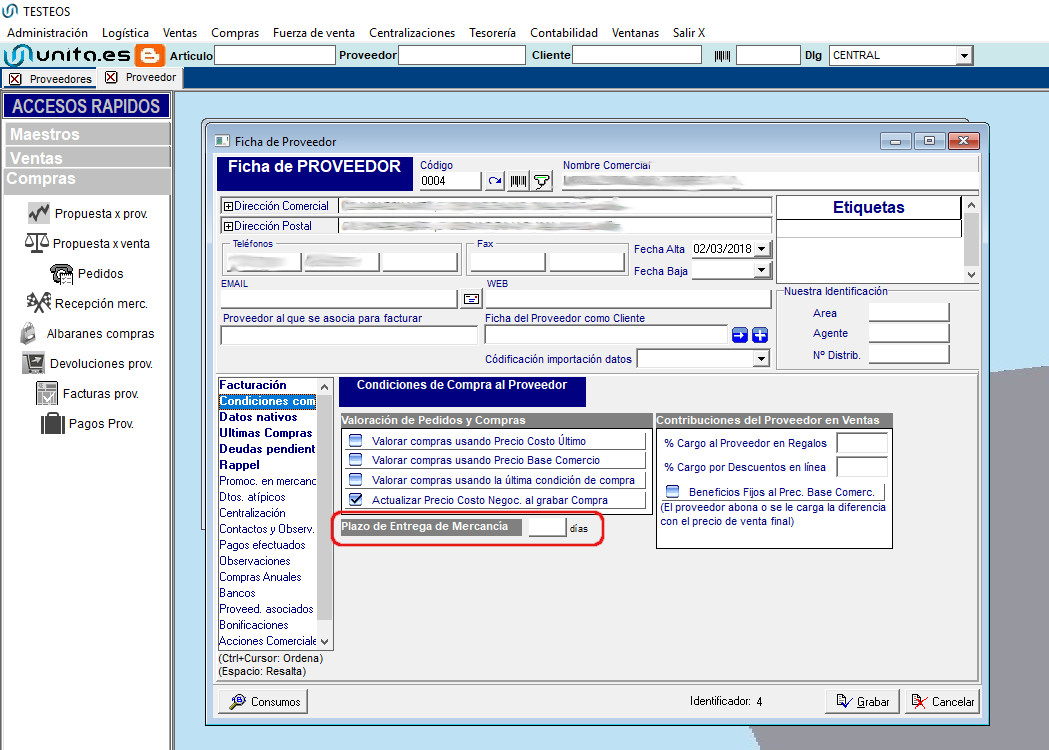Check Valorar compras usando última condición de compra

(x=356, y=480)
